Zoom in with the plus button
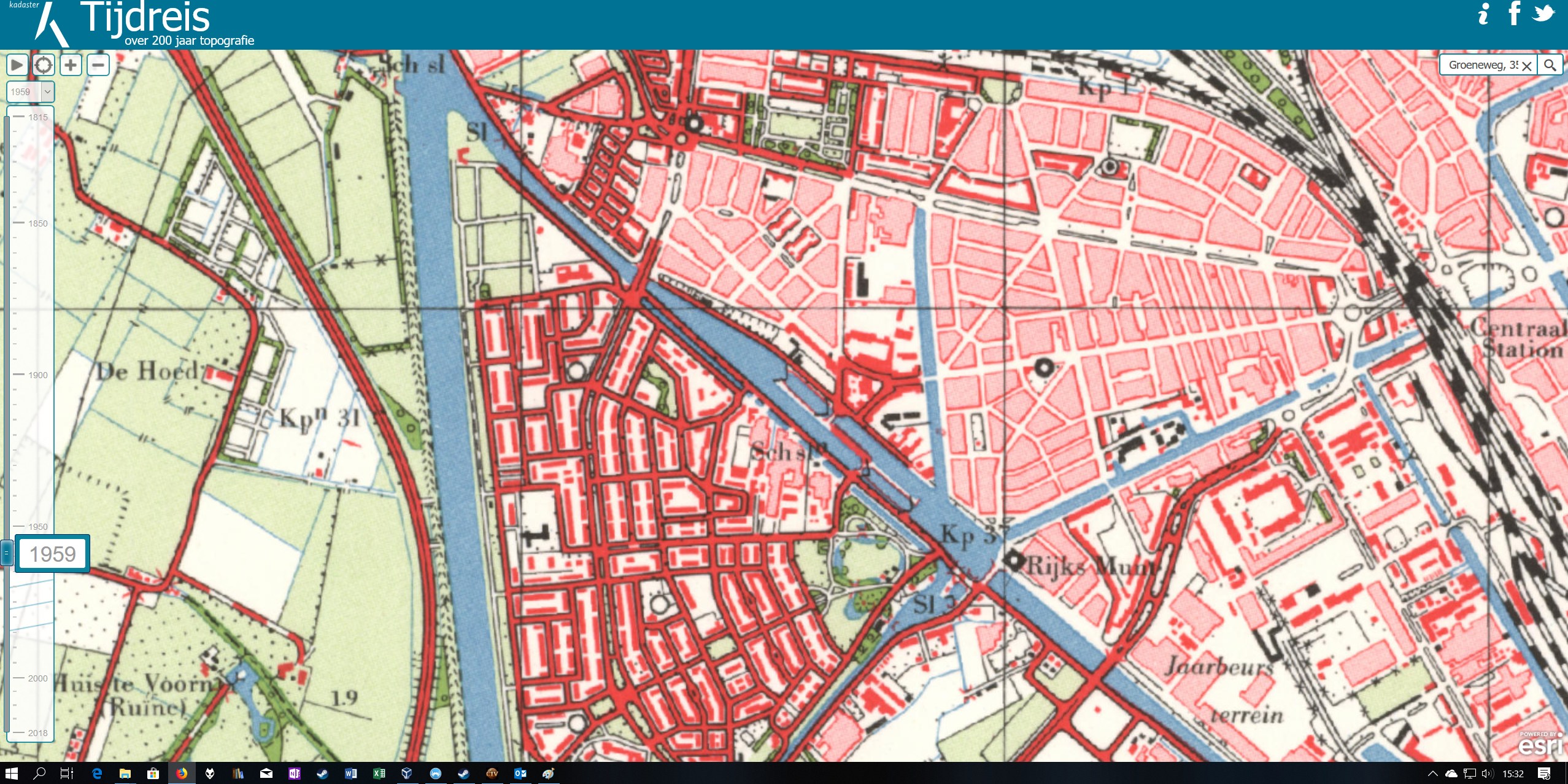This screenshot has width=1568, height=784. (x=71, y=64)
